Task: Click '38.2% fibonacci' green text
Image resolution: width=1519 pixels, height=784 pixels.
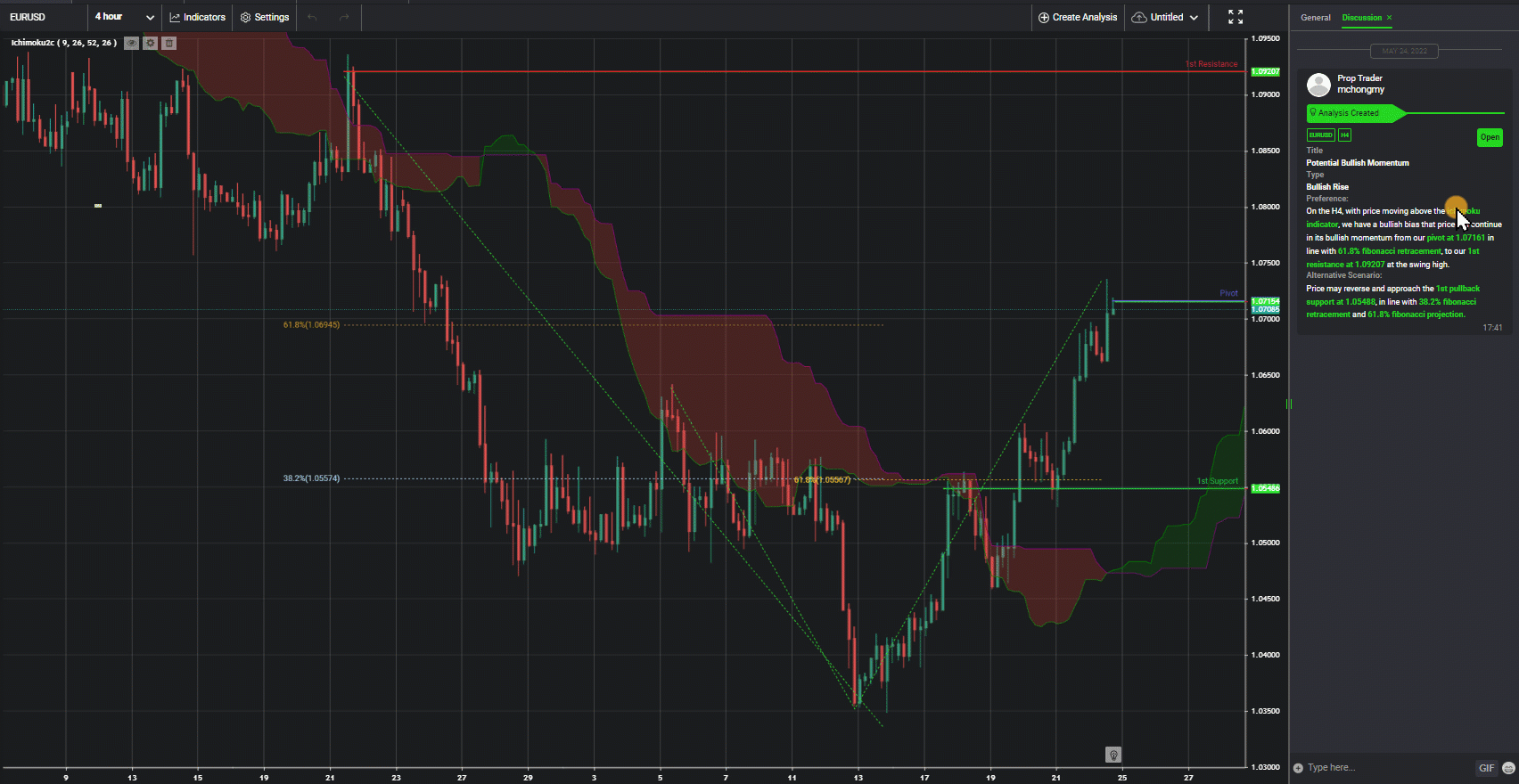Action: pyautogui.click(x=1448, y=302)
